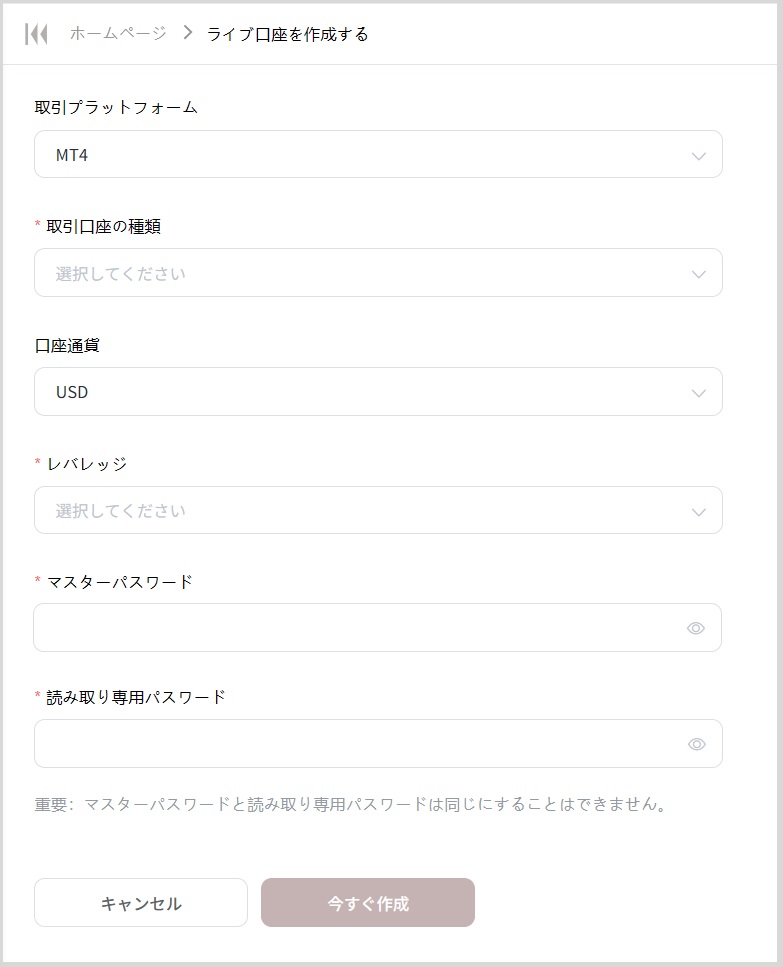This screenshot has height=967, width=783.
Task: Click the ライブ口座を作成する breadcrumb item
Action: point(288,34)
